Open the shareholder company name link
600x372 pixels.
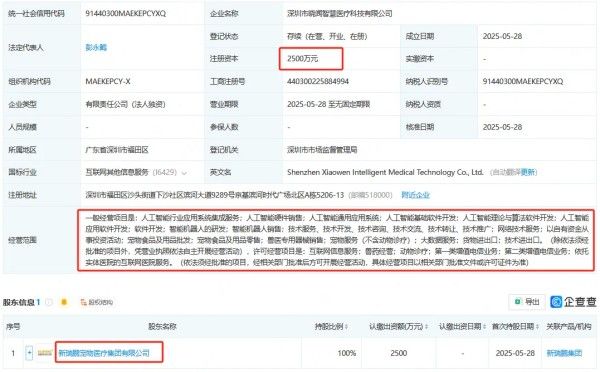pyautogui.click(x=104, y=353)
